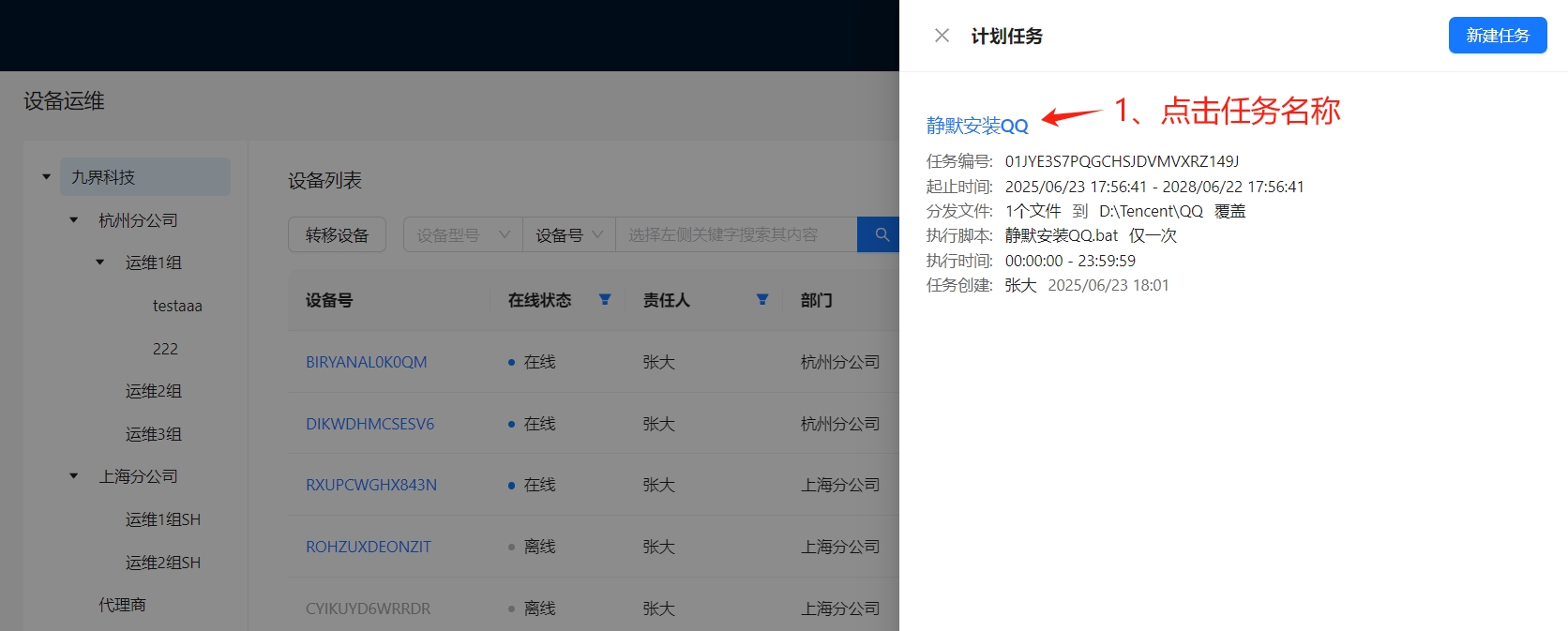Screen dimensions: 1568x631
Task: Open device ROHZUXDEONZIT link
Action: pos(369,547)
